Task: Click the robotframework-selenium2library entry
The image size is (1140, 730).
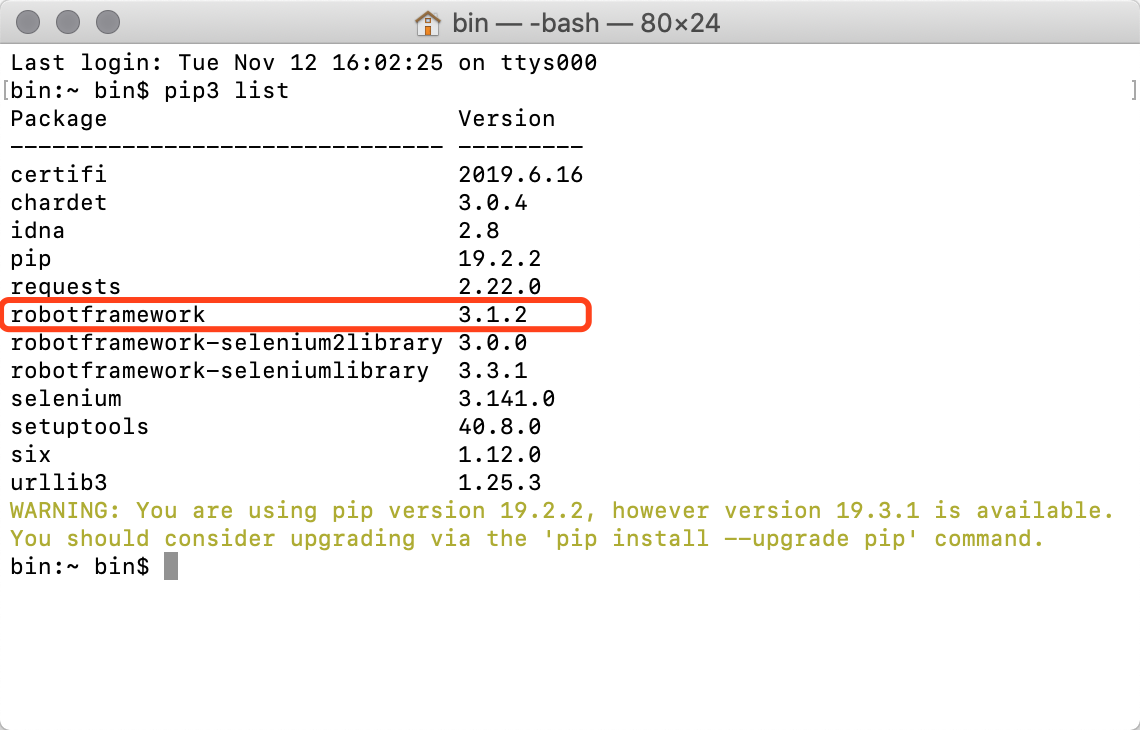Action: coord(226,343)
